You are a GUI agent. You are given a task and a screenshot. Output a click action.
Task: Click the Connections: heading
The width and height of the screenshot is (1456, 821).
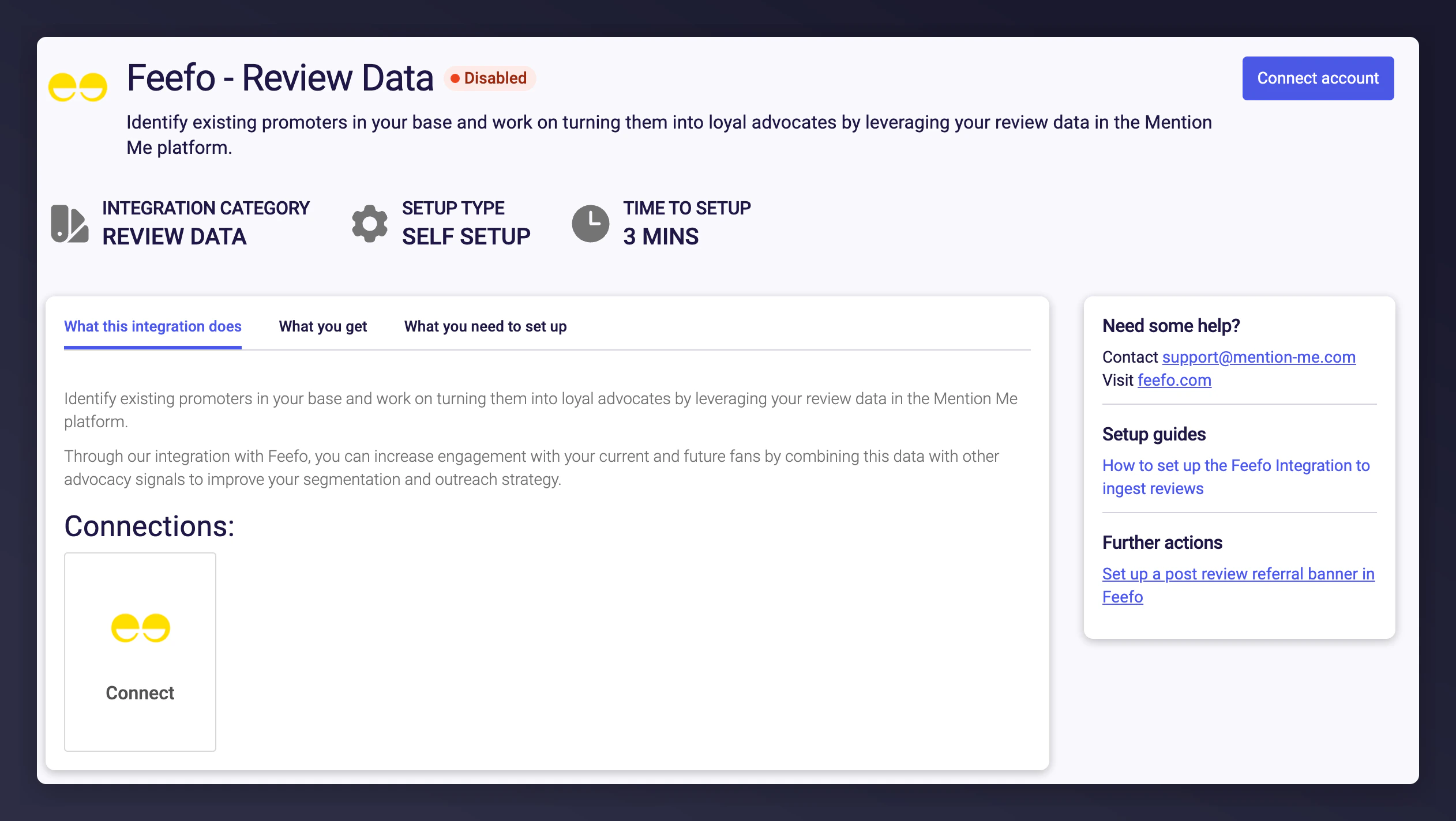(149, 526)
